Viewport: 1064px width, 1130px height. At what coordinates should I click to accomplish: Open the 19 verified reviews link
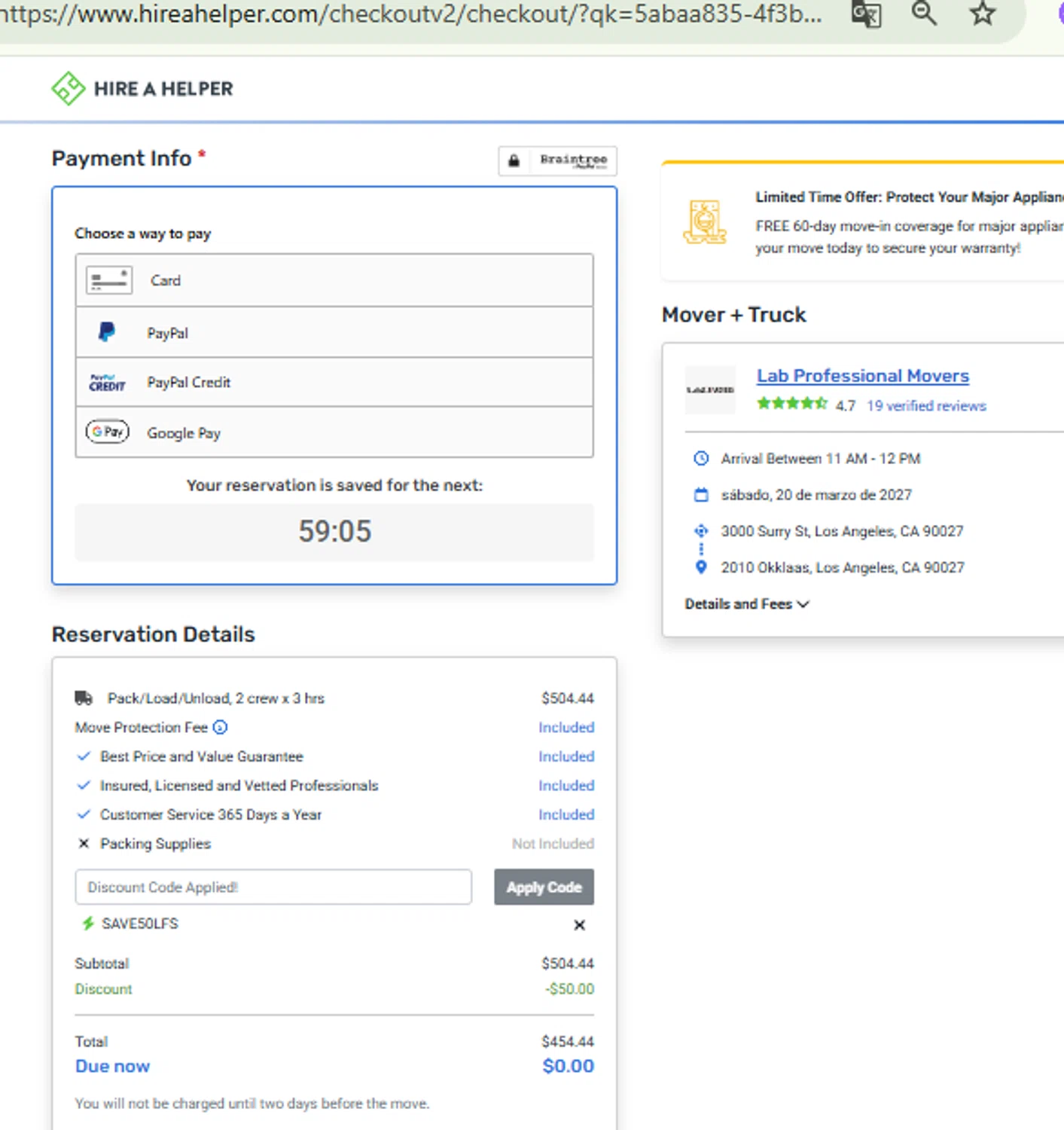coord(925,405)
